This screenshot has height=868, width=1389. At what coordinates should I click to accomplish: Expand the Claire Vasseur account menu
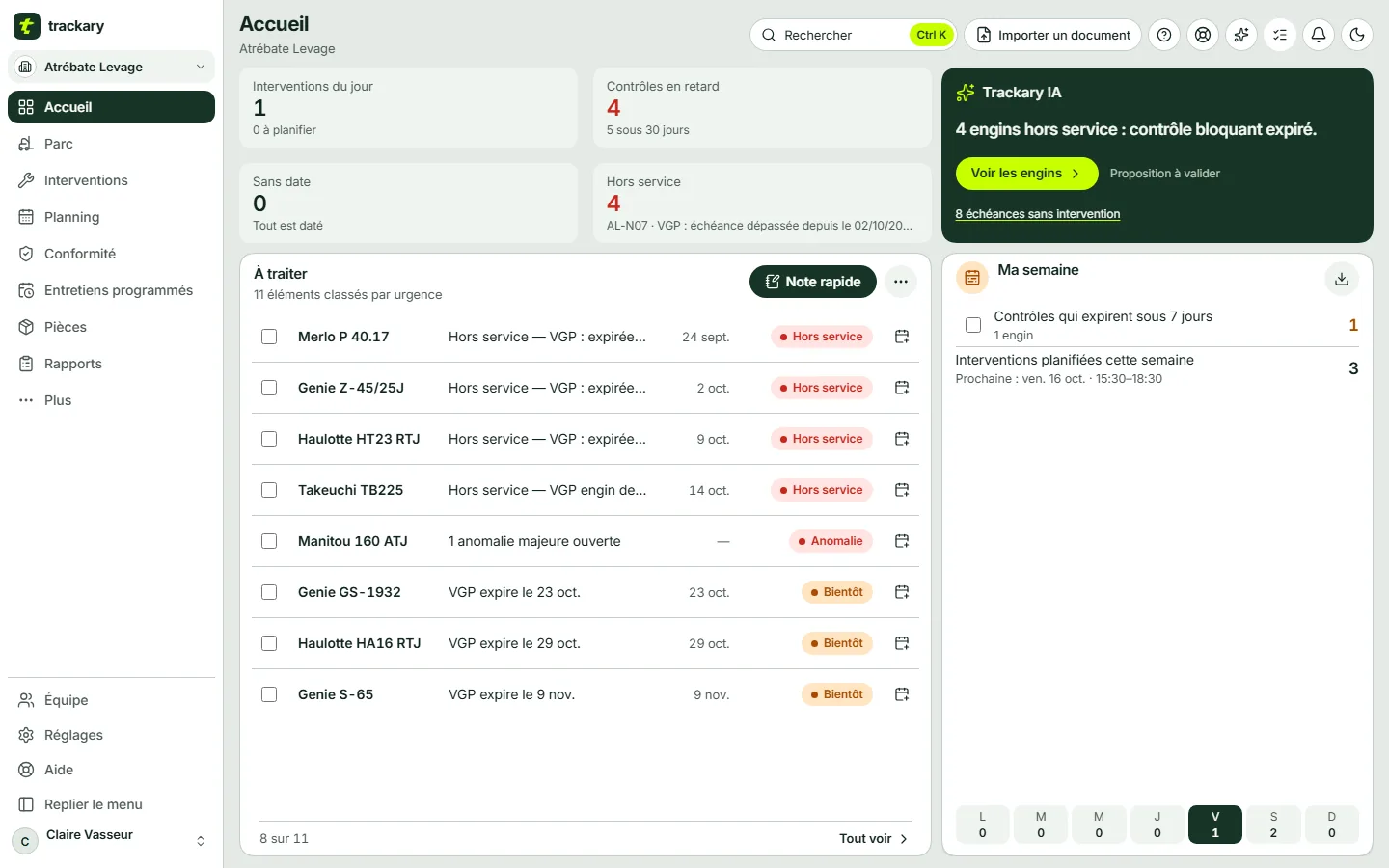point(111,841)
